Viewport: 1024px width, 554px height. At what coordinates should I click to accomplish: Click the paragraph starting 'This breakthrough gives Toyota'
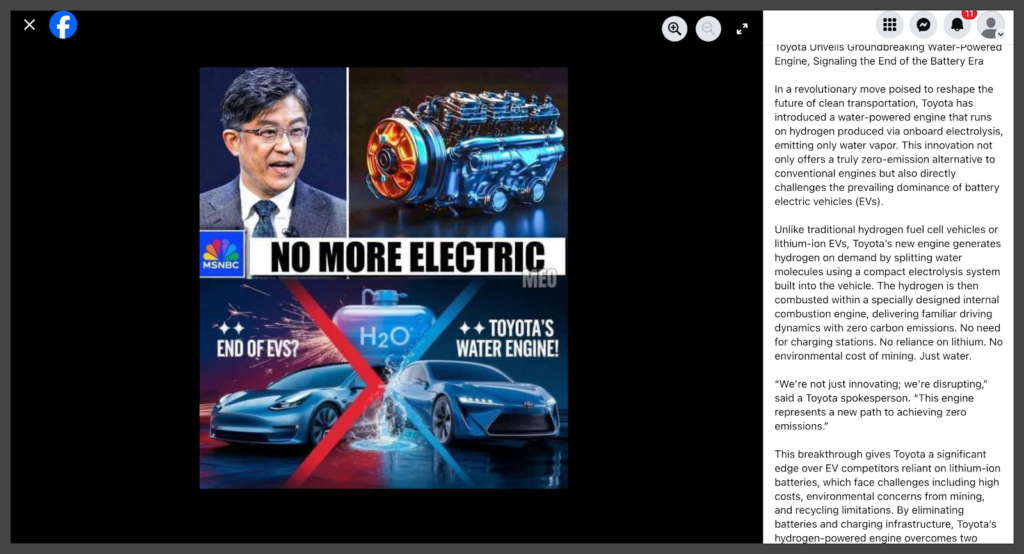tap(886, 496)
